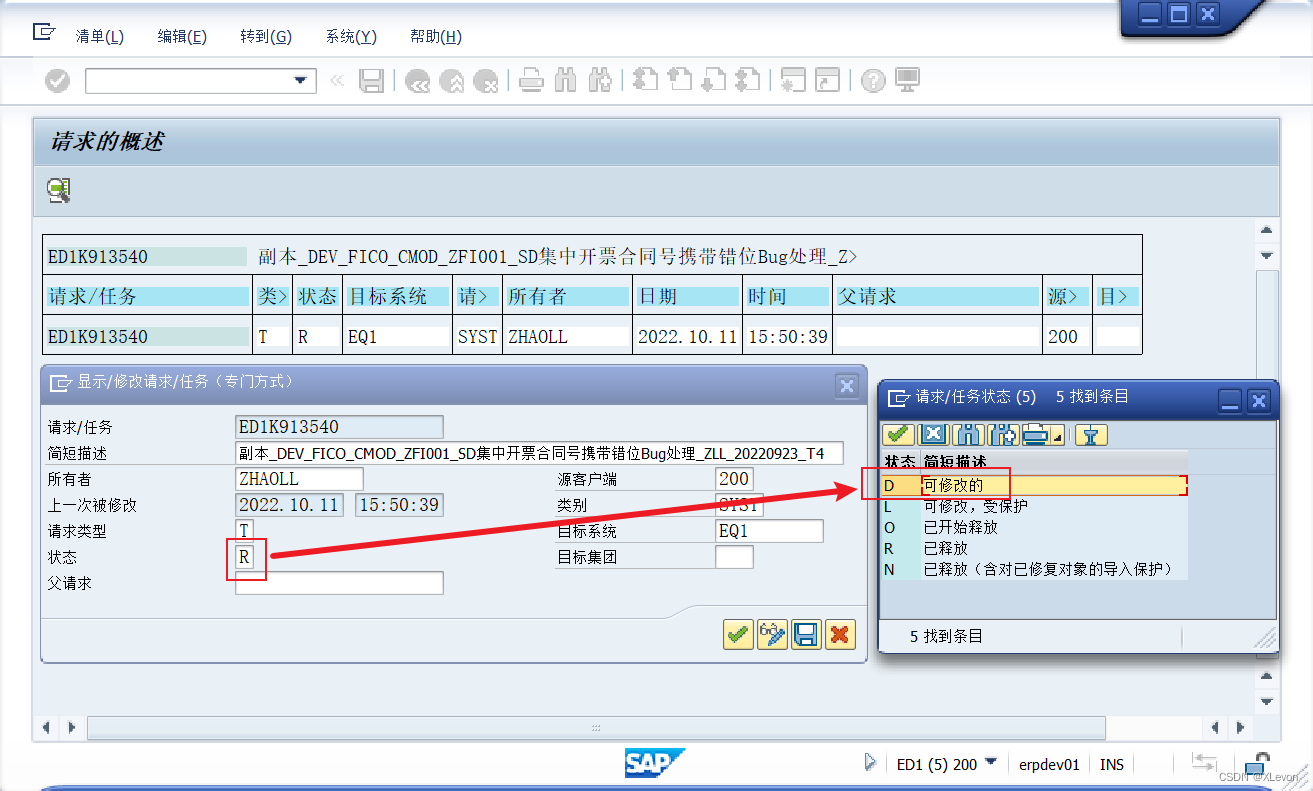Click the details magnifier icon under 请求的概述
Image resolution: width=1313 pixels, height=791 pixels.
59,190
